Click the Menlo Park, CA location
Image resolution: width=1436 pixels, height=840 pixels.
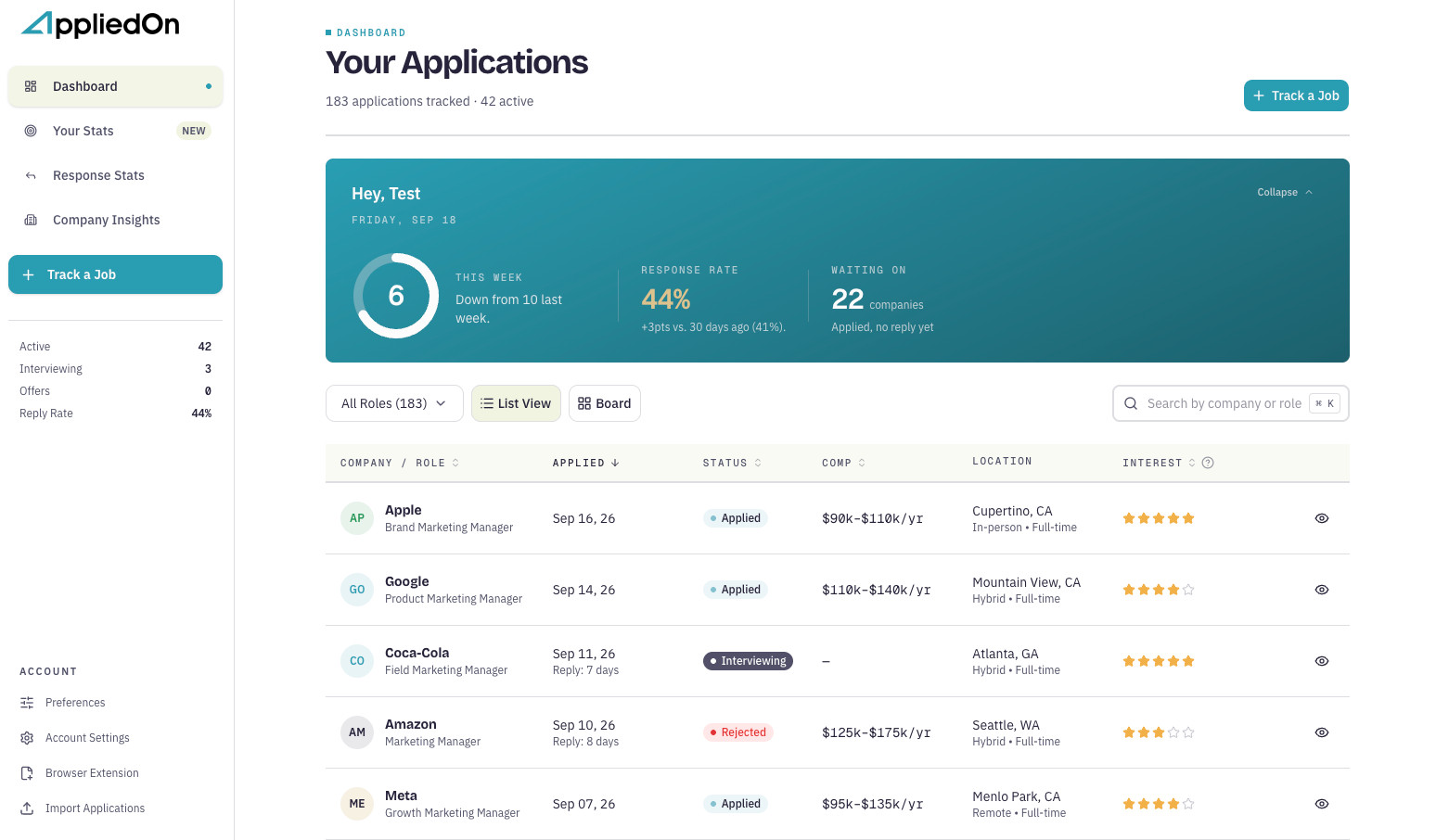click(1016, 796)
